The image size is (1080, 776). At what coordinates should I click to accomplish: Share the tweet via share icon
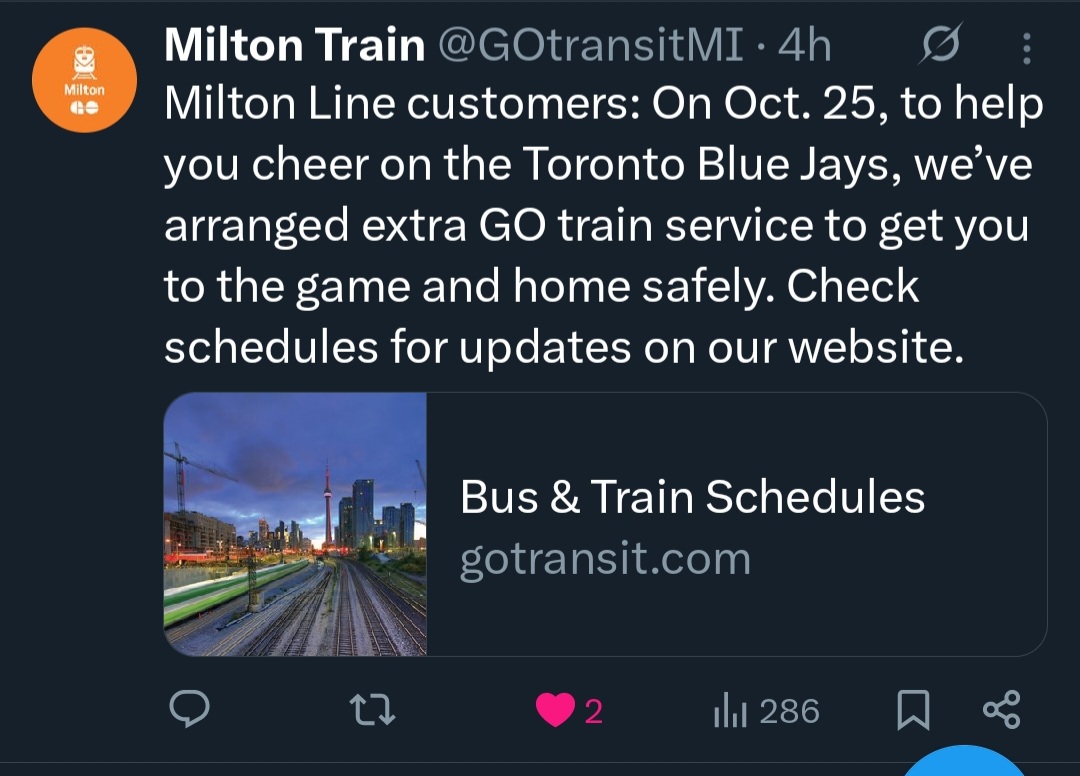pos(1001,710)
